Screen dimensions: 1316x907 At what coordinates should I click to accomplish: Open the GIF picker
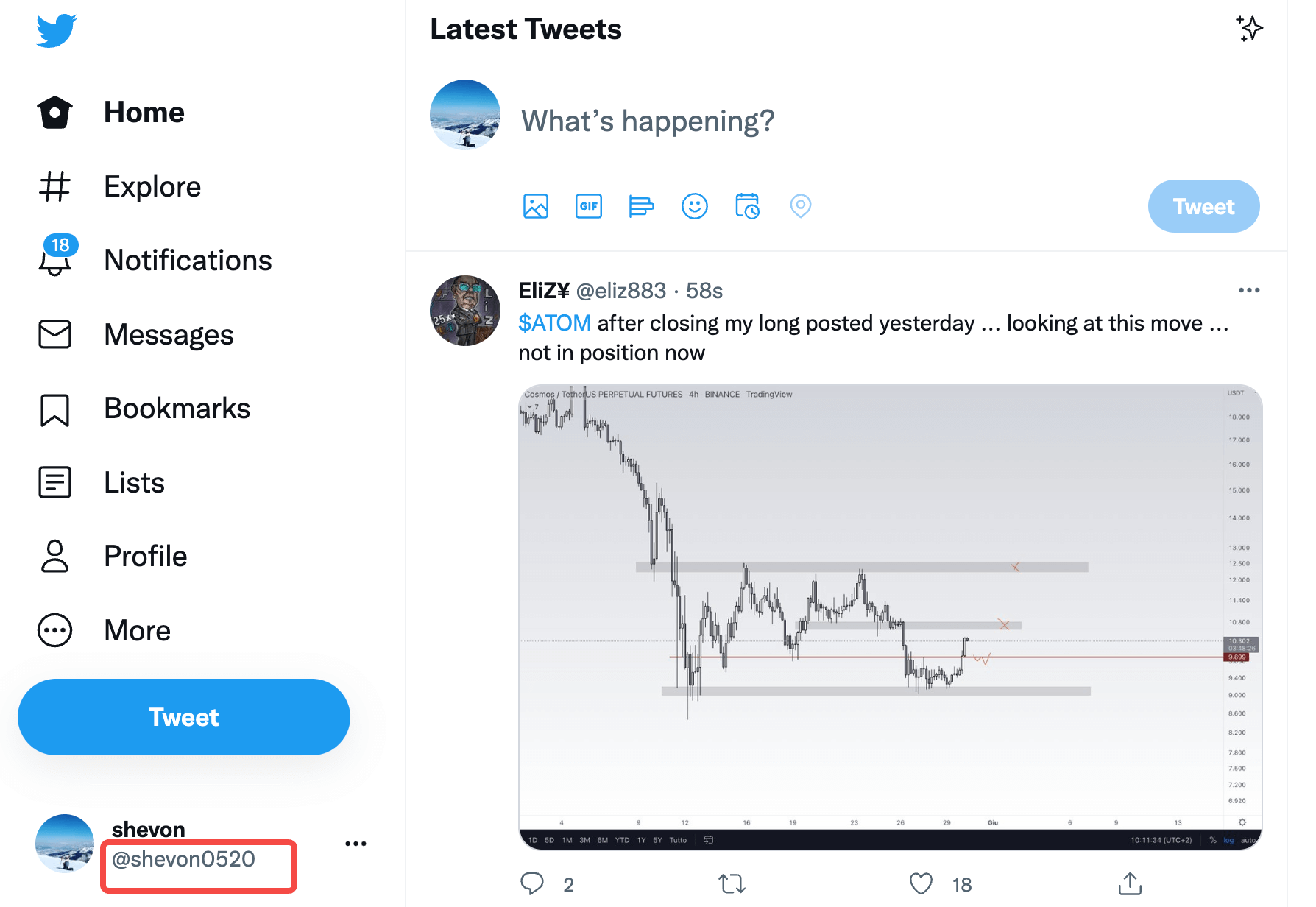point(589,206)
